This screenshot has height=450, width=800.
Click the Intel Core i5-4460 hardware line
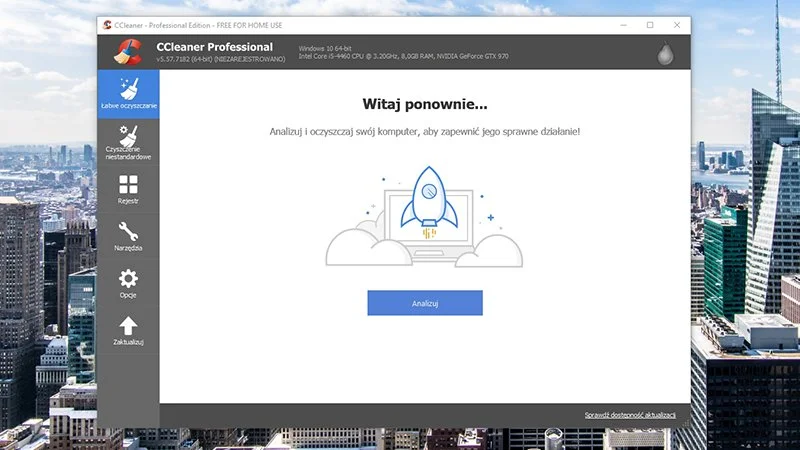(x=404, y=56)
